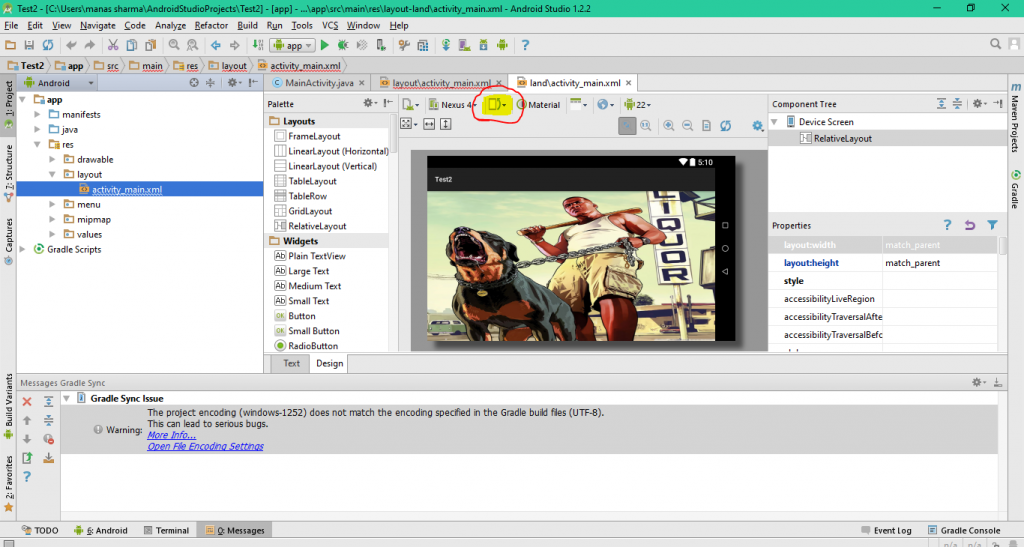1024x547 pixels.
Task: Click the Material theme button
Action: pyautogui.click(x=538, y=104)
